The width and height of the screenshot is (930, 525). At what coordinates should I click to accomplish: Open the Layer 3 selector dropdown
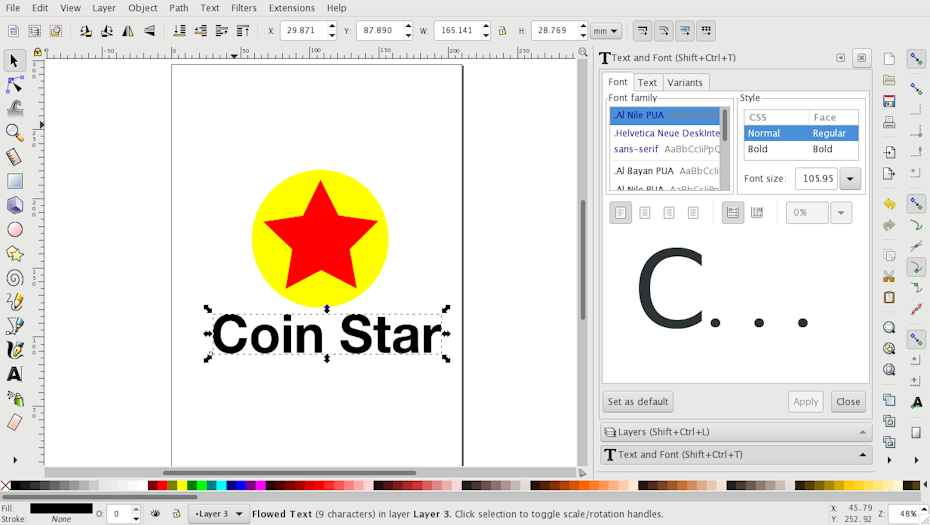point(219,514)
